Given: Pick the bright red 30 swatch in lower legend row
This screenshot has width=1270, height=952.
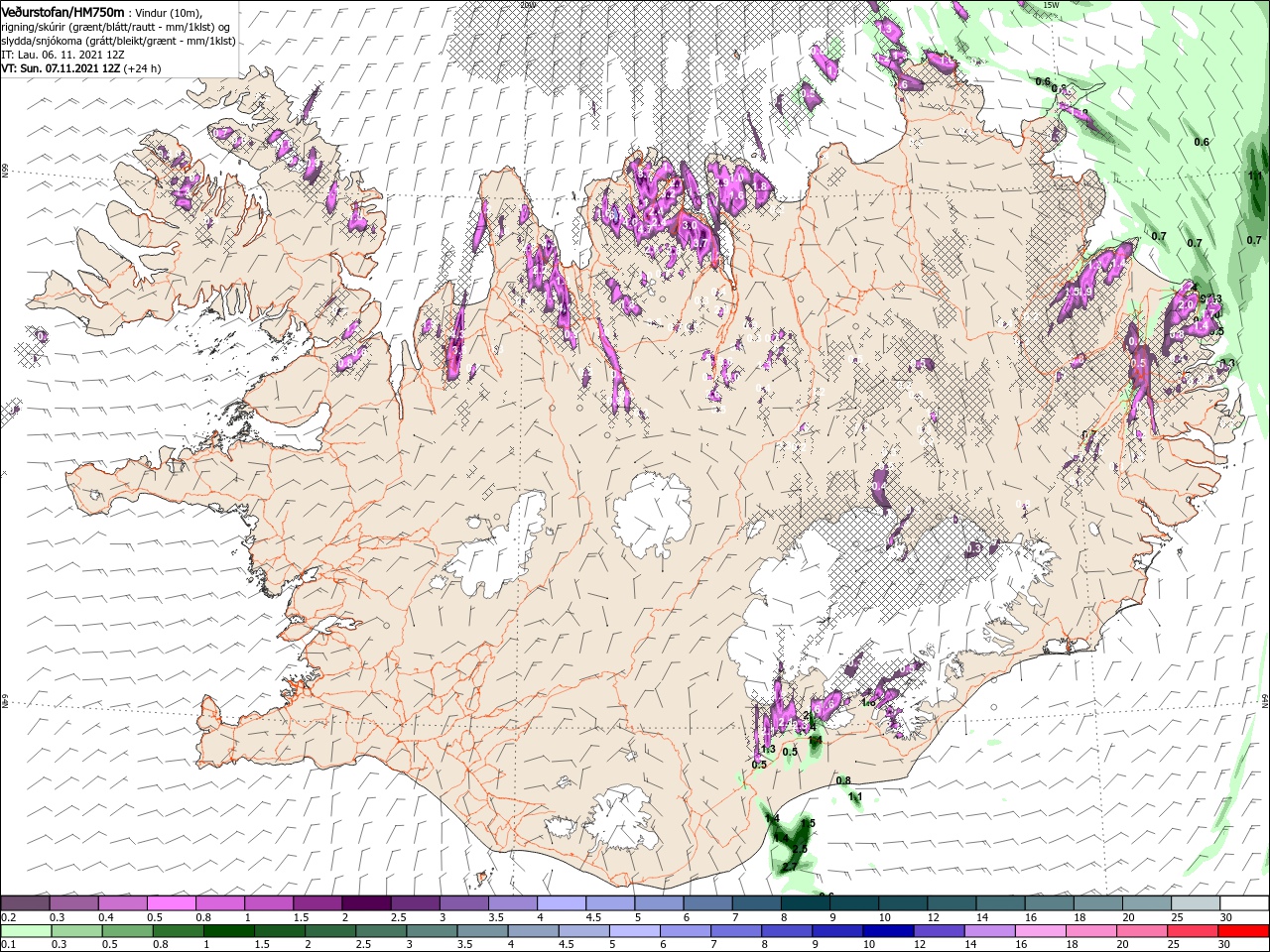Looking at the screenshot, I should pos(1244,931).
